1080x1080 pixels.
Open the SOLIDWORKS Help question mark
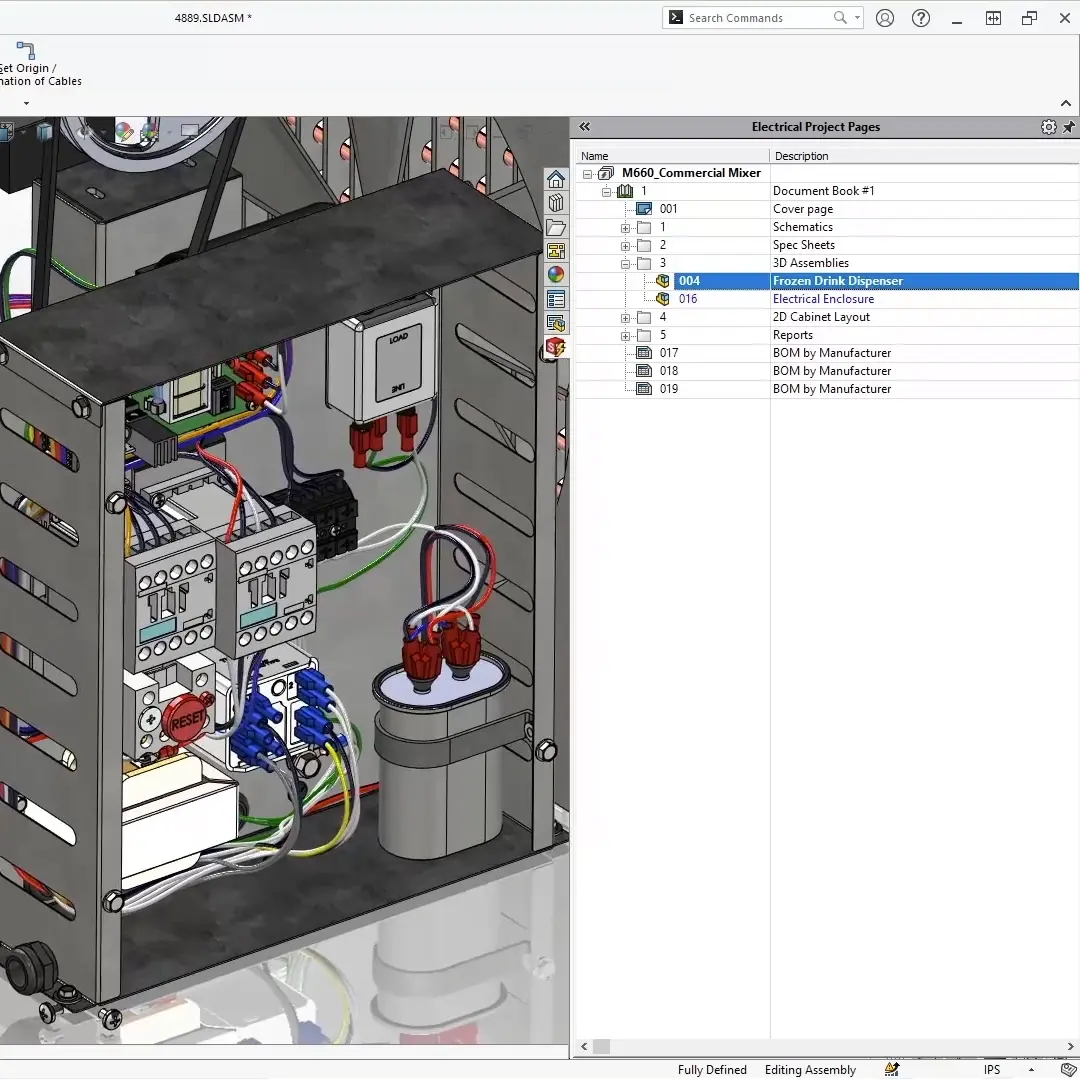tap(921, 17)
